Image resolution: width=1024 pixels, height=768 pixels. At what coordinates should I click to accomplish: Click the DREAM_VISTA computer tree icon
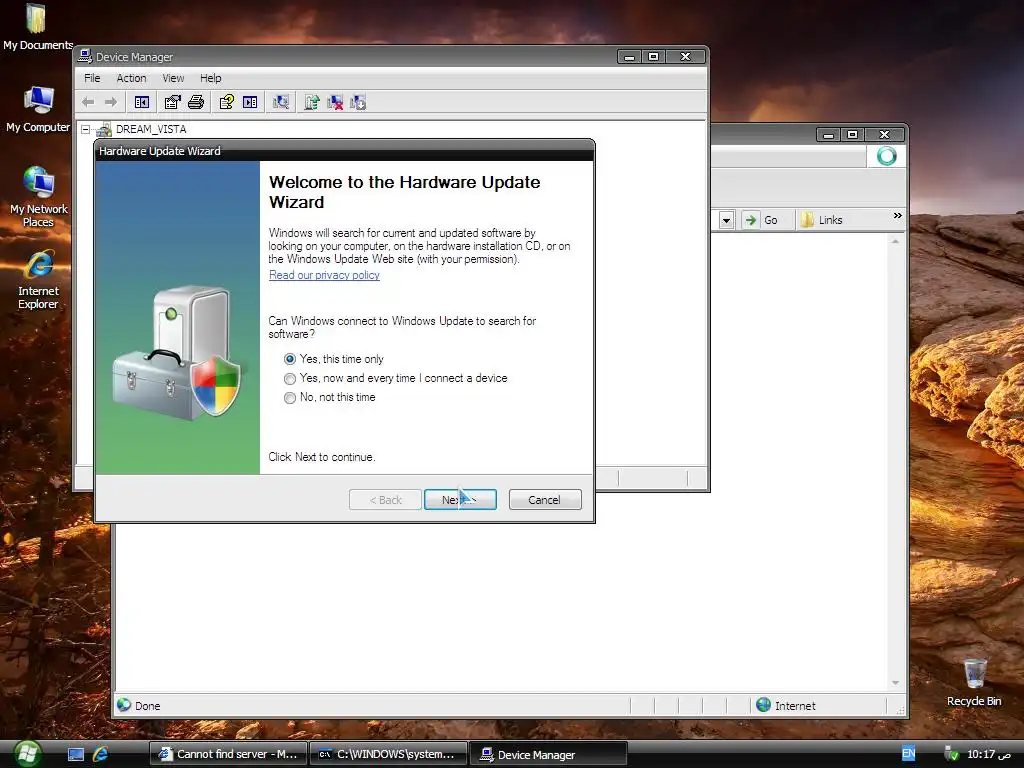(103, 129)
